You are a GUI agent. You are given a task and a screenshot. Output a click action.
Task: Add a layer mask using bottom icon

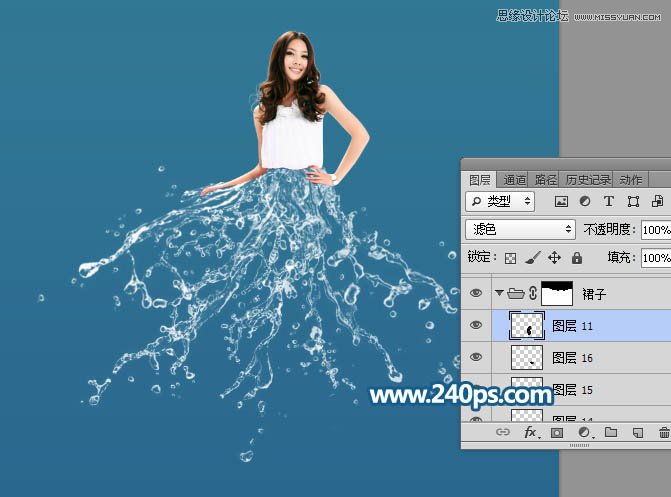(x=557, y=433)
